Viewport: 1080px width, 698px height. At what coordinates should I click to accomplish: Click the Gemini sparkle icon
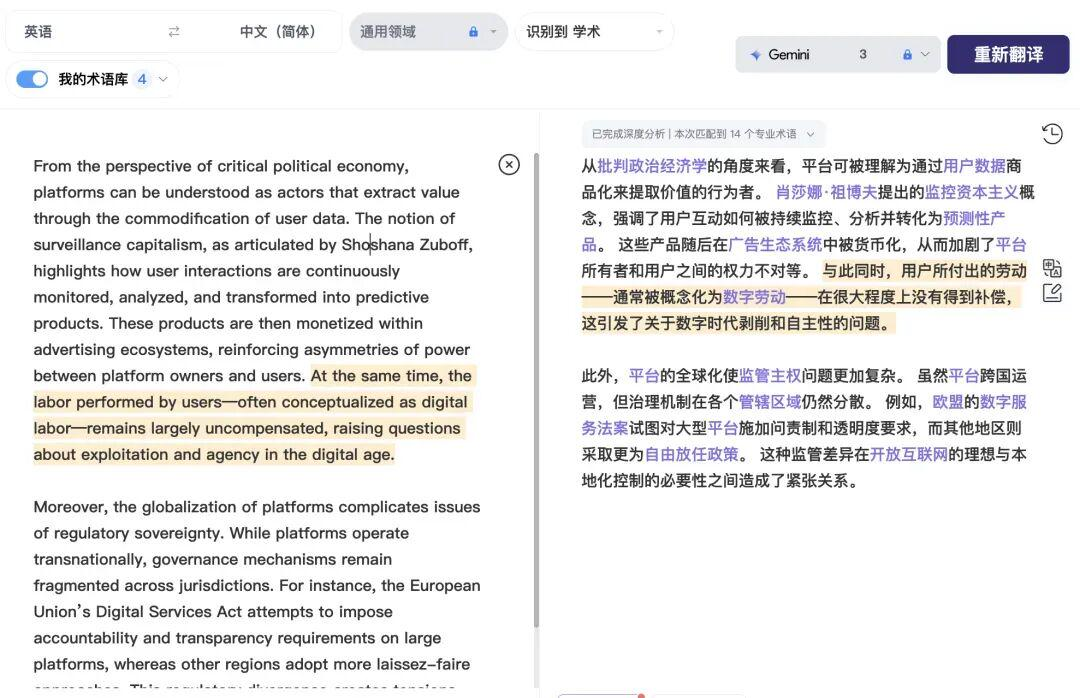tap(756, 54)
